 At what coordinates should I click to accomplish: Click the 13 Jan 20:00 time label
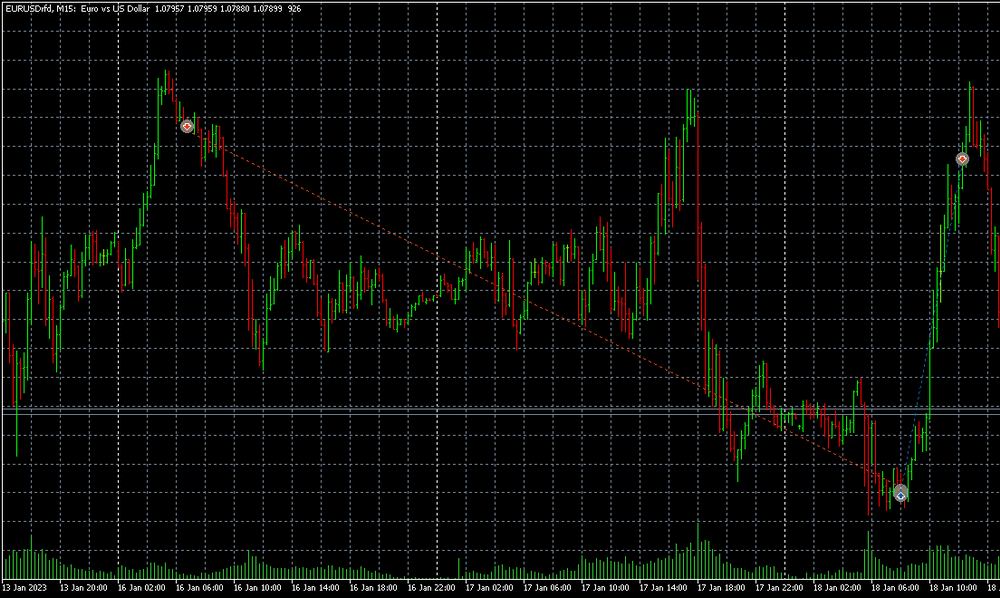[83, 588]
